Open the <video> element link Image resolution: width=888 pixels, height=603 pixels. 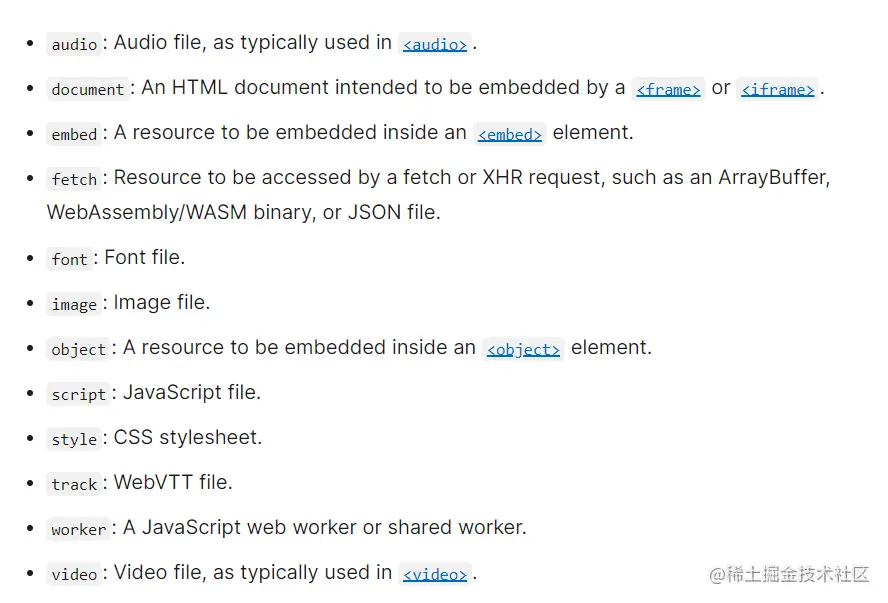pyautogui.click(x=435, y=574)
